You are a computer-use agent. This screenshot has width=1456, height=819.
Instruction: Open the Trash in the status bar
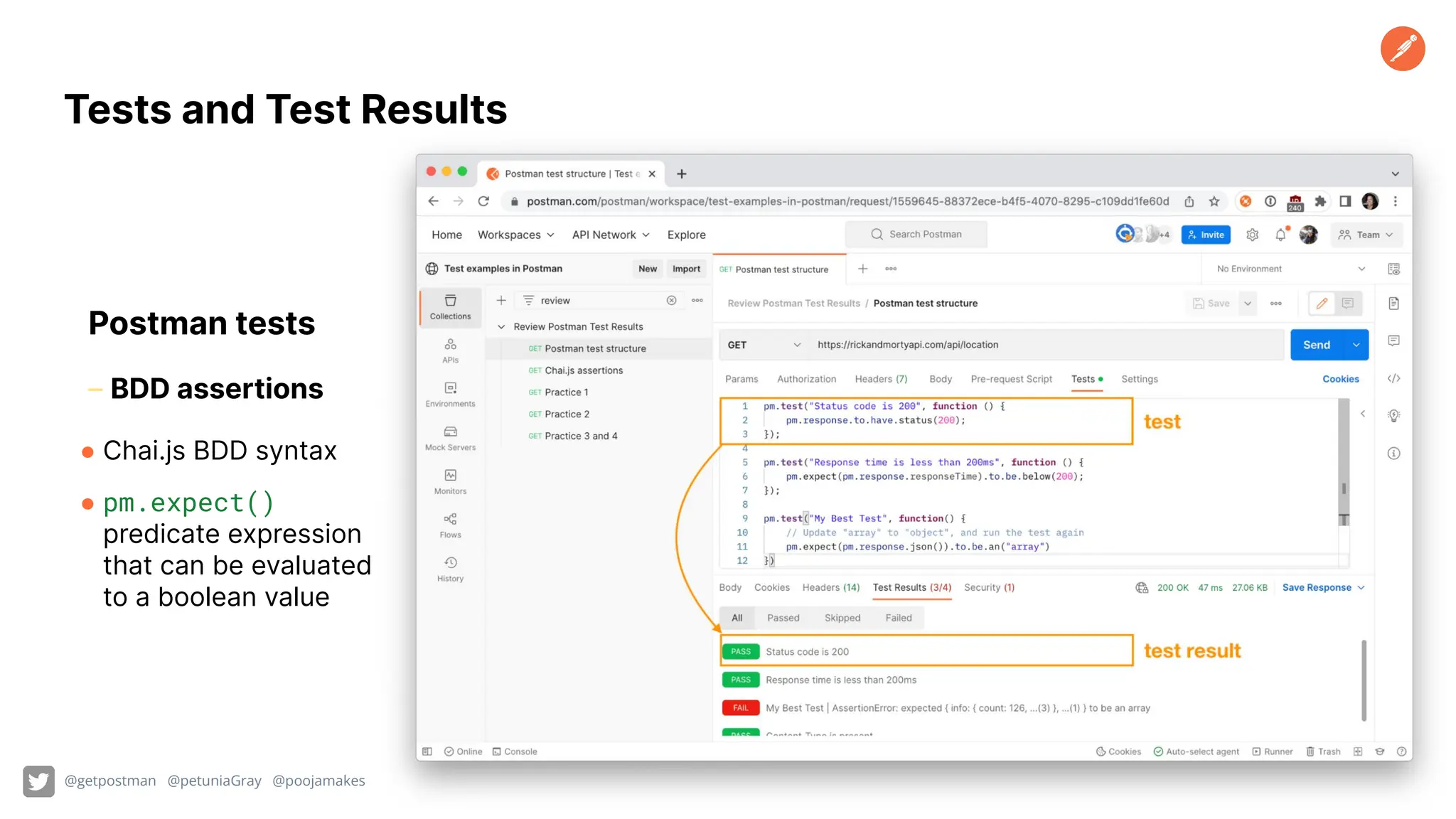point(1323,751)
